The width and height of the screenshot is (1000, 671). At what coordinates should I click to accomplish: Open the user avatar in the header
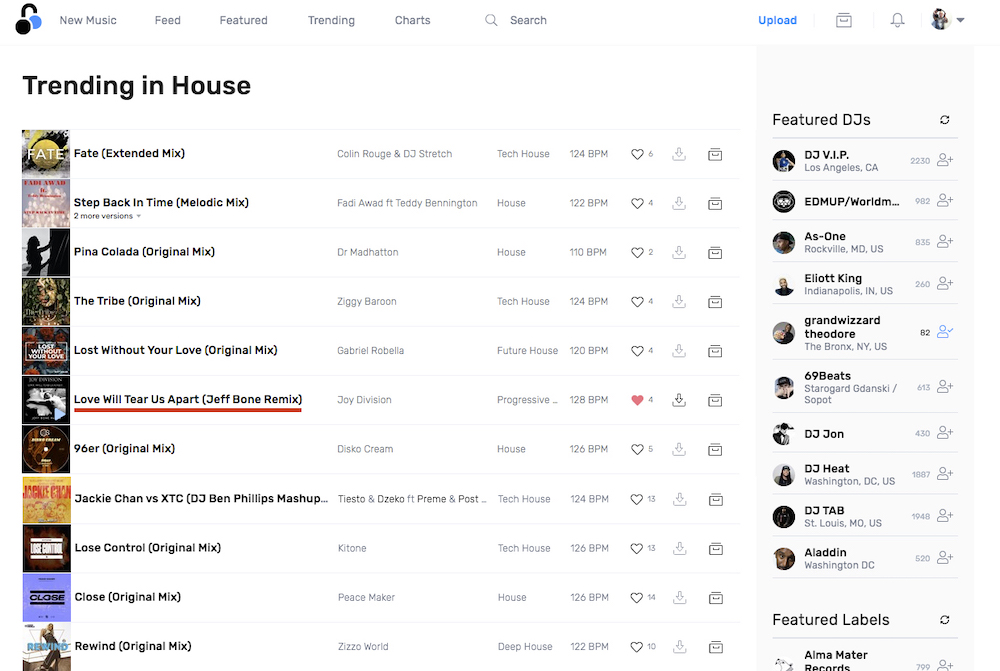940,19
